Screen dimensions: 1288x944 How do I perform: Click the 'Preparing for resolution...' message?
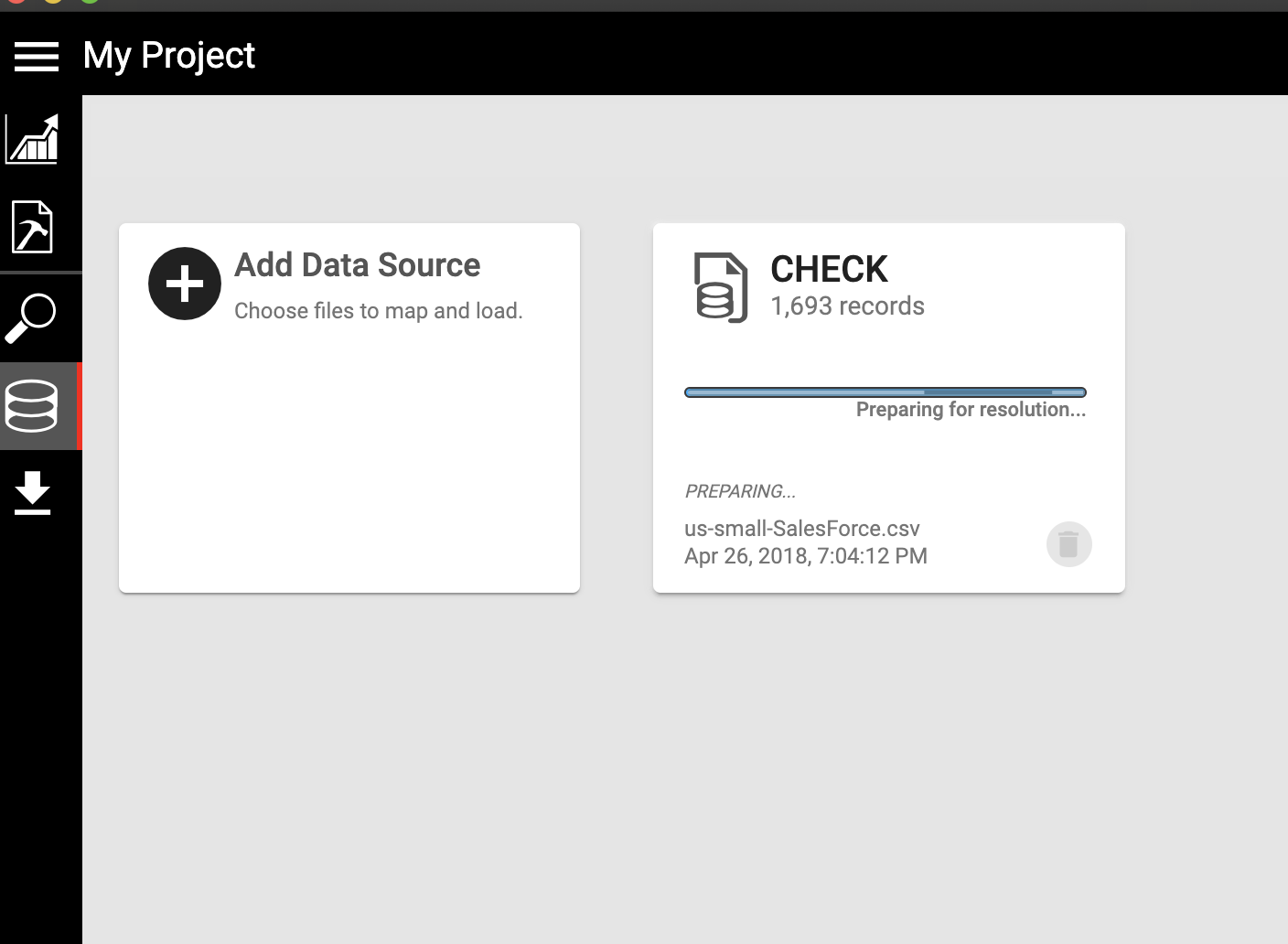pos(971,410)
